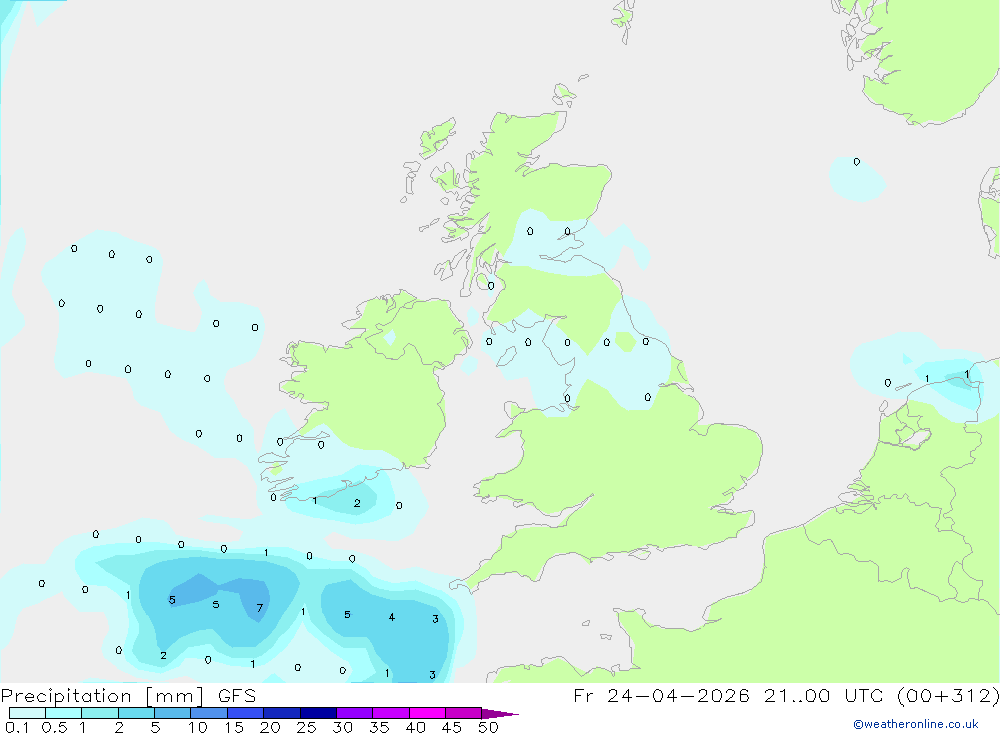Click the legend label '50'
The height and width of the screenshot is (733, 1000).
(488, 727)
